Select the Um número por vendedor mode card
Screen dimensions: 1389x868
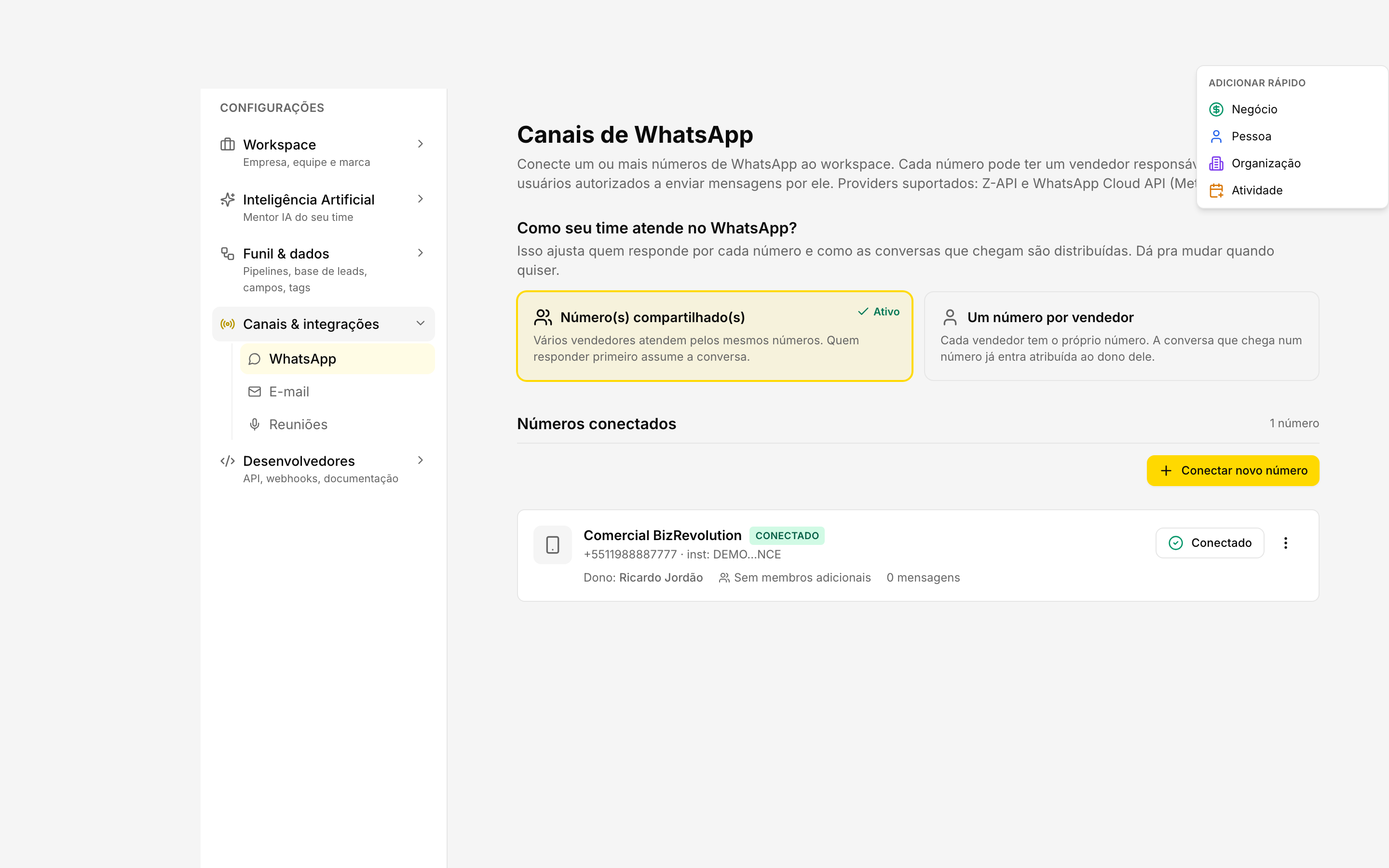tap(1121, 336)
